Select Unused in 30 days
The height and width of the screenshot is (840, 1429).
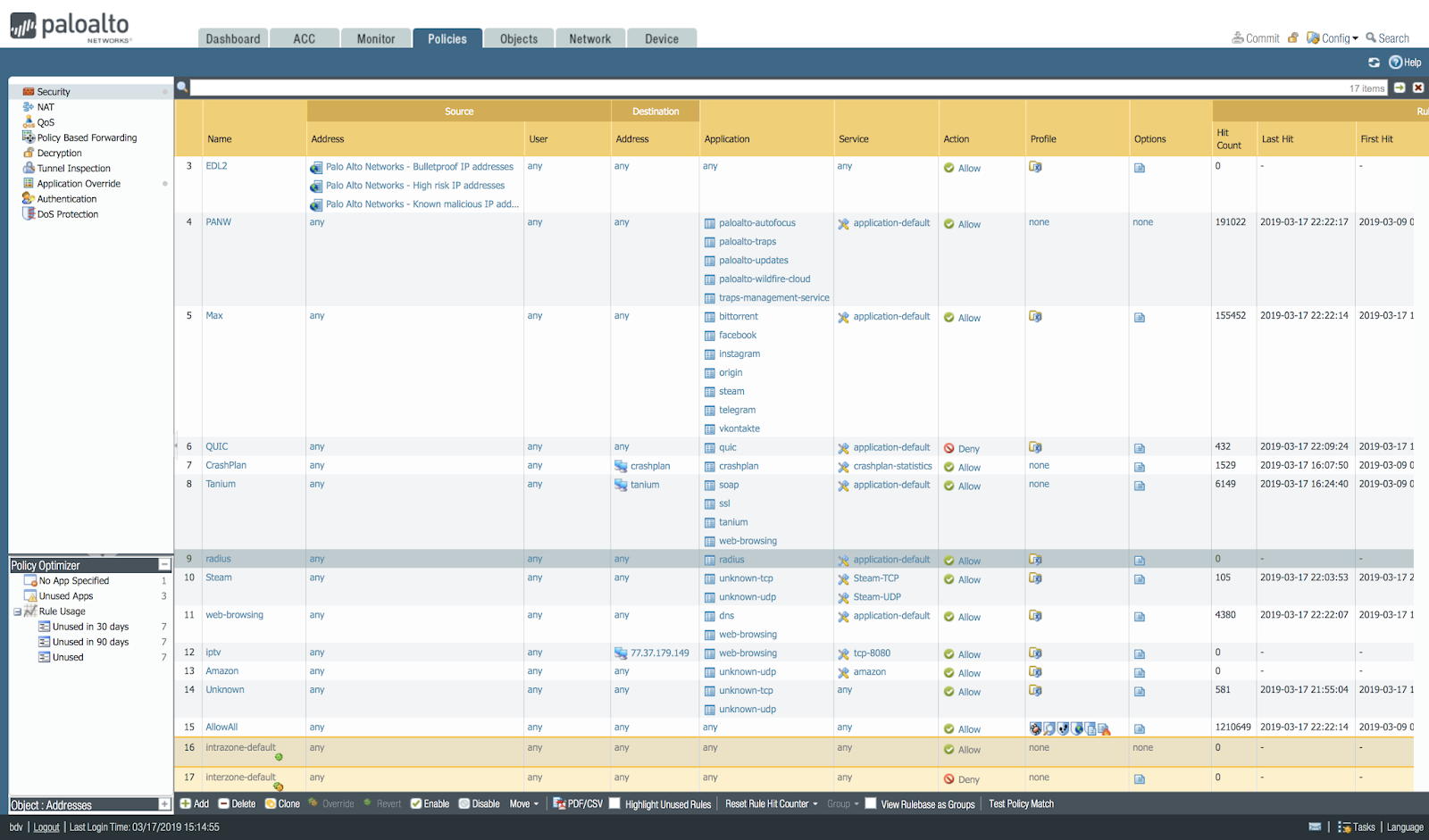pos(90,626)
